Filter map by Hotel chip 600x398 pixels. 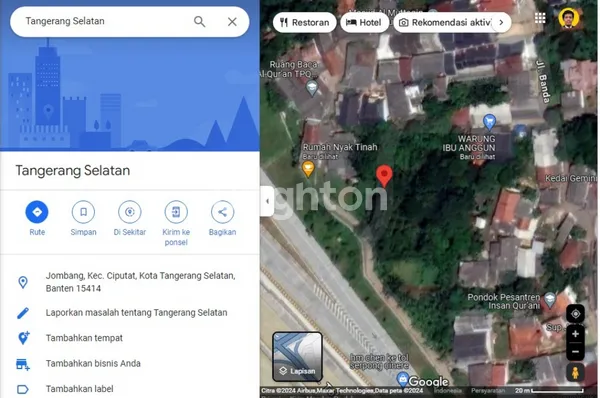coord(364,23)
